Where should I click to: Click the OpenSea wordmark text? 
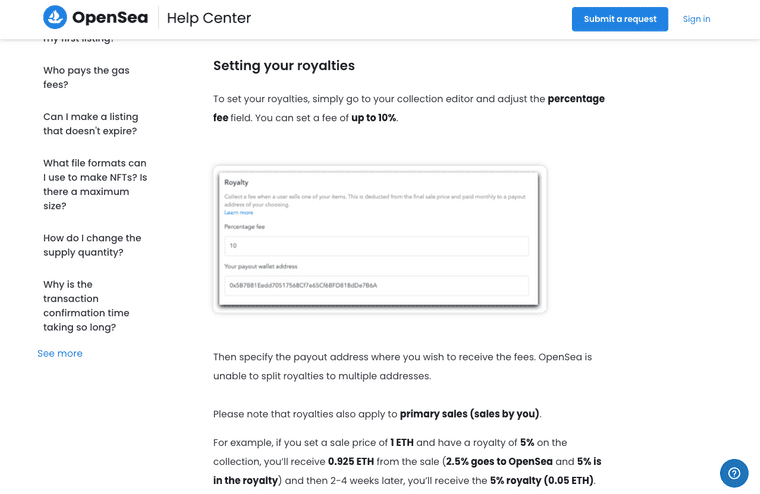click(110, 17)
